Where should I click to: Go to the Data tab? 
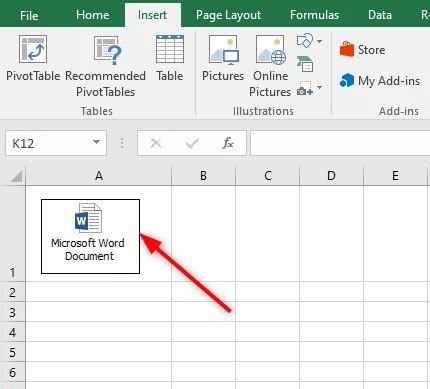point(380,15)
